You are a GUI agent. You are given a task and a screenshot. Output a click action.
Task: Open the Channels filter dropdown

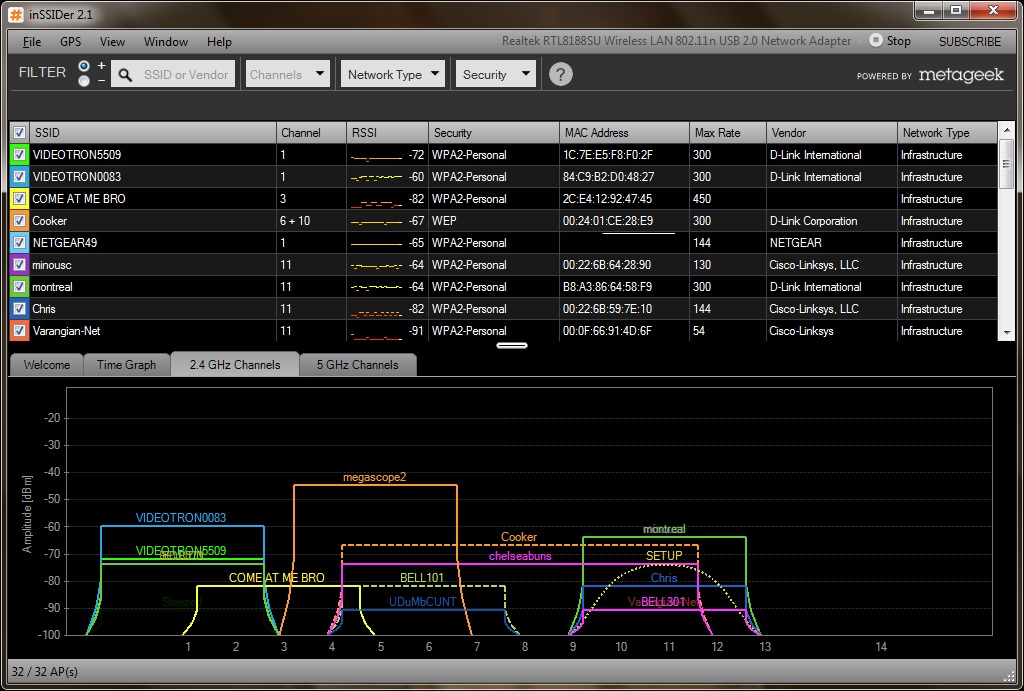(x=287, y=74)
